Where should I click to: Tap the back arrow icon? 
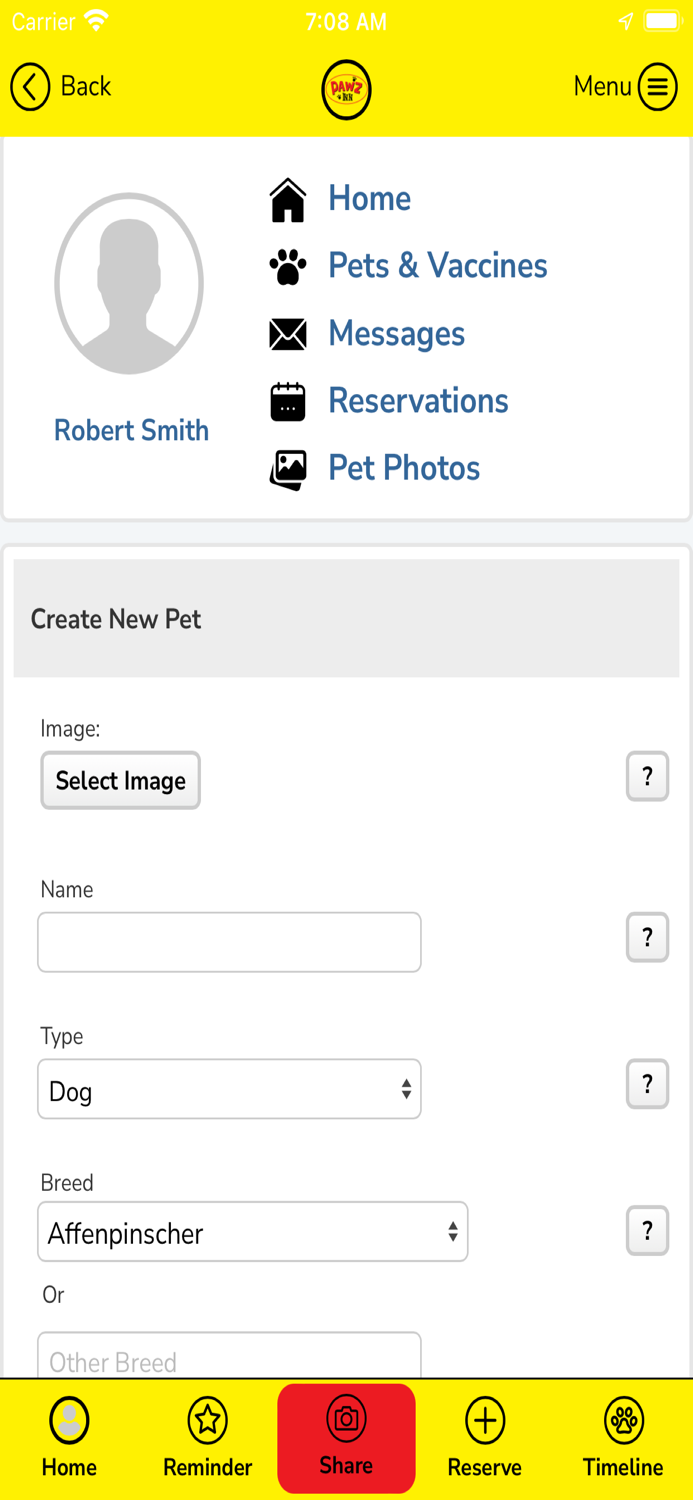click(30, 87)
